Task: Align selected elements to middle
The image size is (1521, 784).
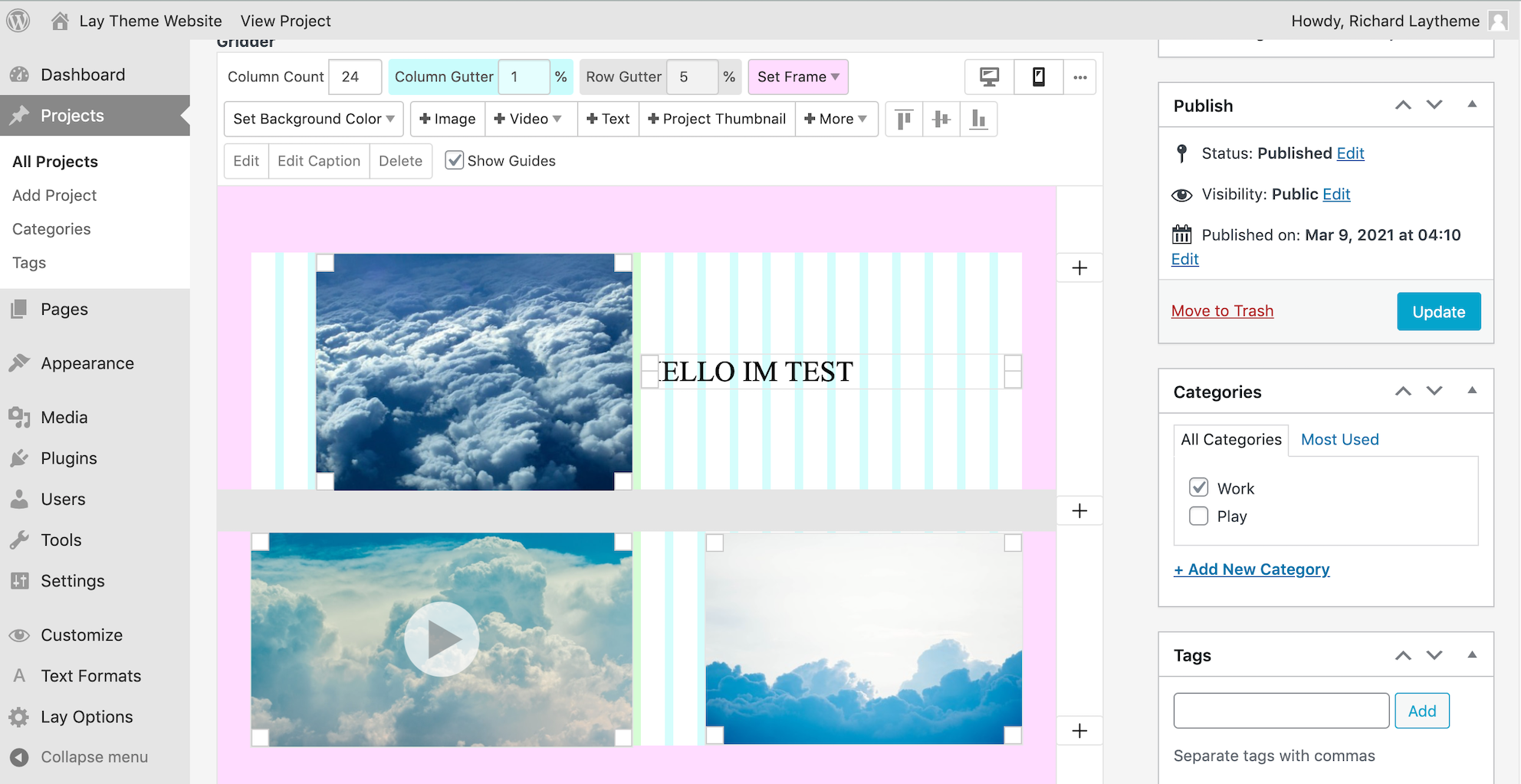Action: (941, 119)
